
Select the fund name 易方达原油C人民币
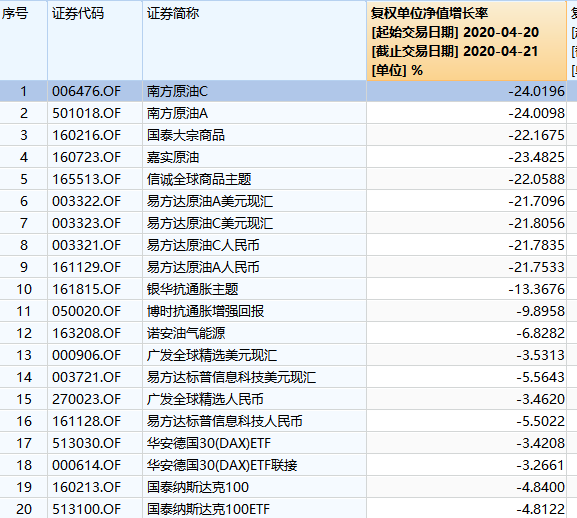pos(203,245)
